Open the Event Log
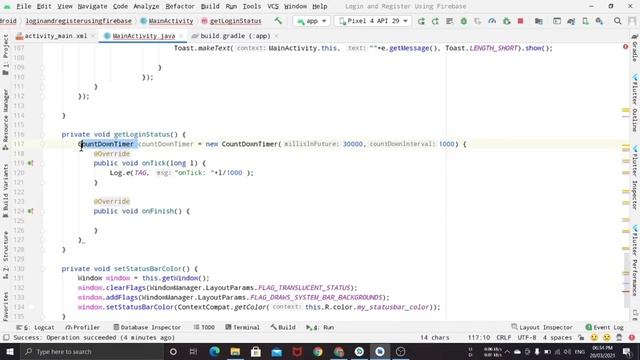Screen dimensions: 640x360 [x=604, y=327]
